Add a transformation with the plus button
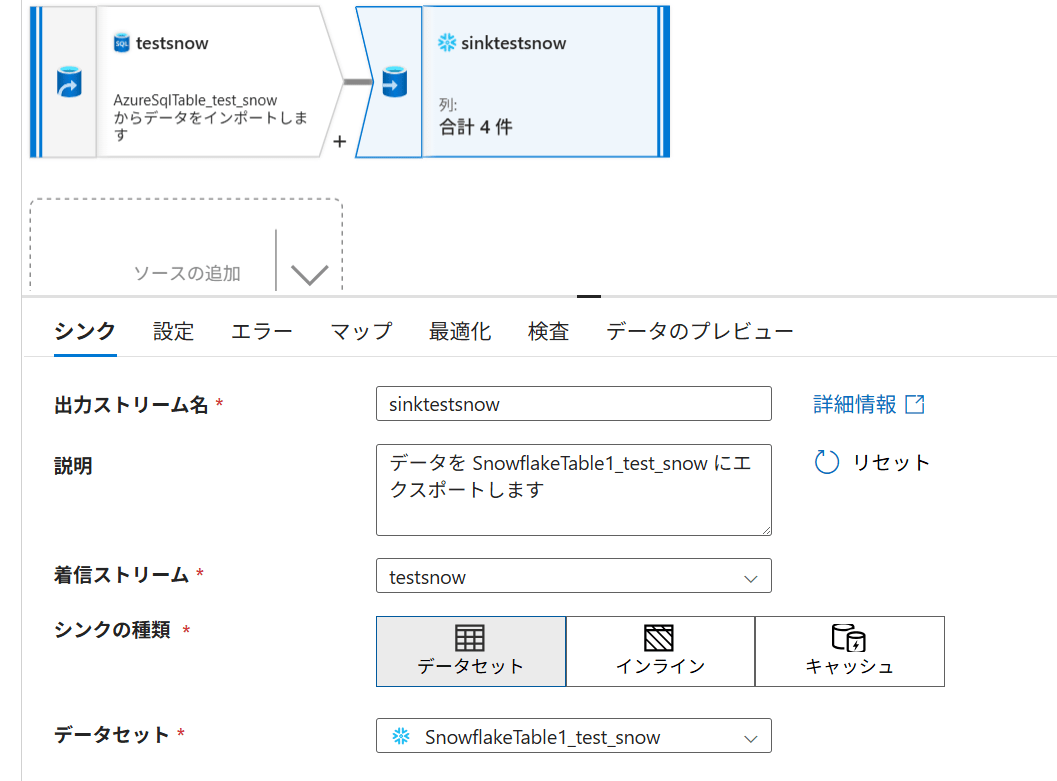Viewport: 1057px width, 781px height. point(340,142)
